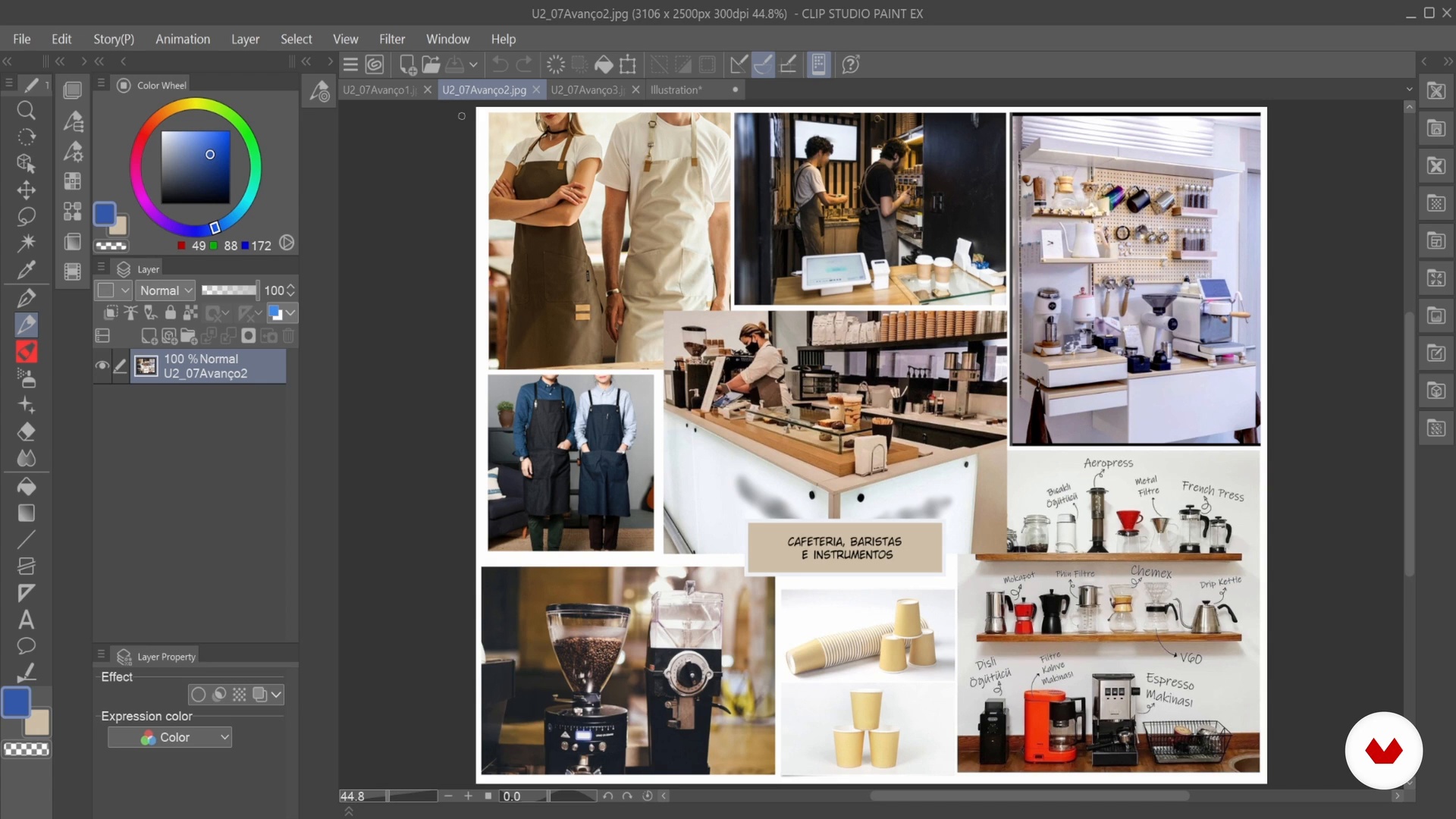
Task: Open canvas tab list dropdown arrow
Action: 1410,89
